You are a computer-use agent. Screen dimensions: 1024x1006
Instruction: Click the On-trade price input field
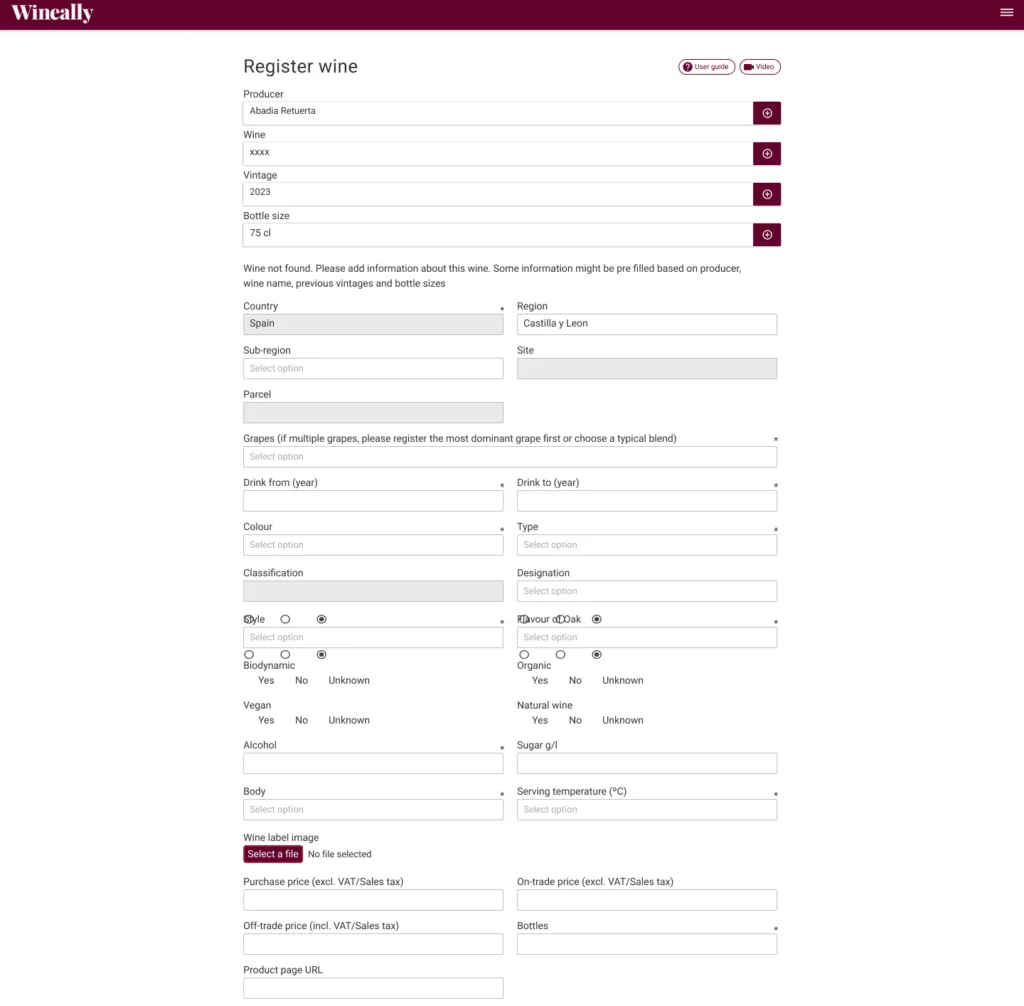point(647,900)
